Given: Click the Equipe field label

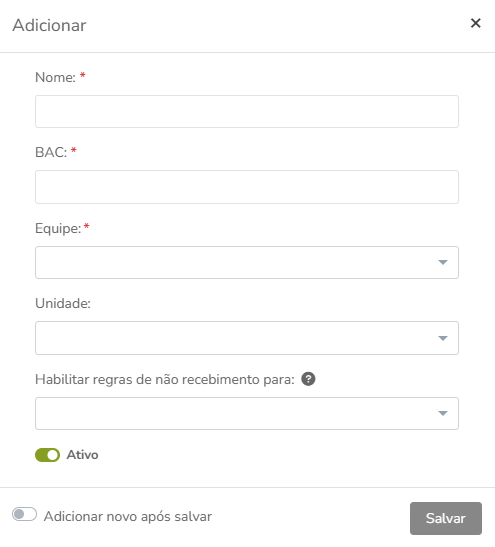Looking at the screenshot, I should coord(58,229).
